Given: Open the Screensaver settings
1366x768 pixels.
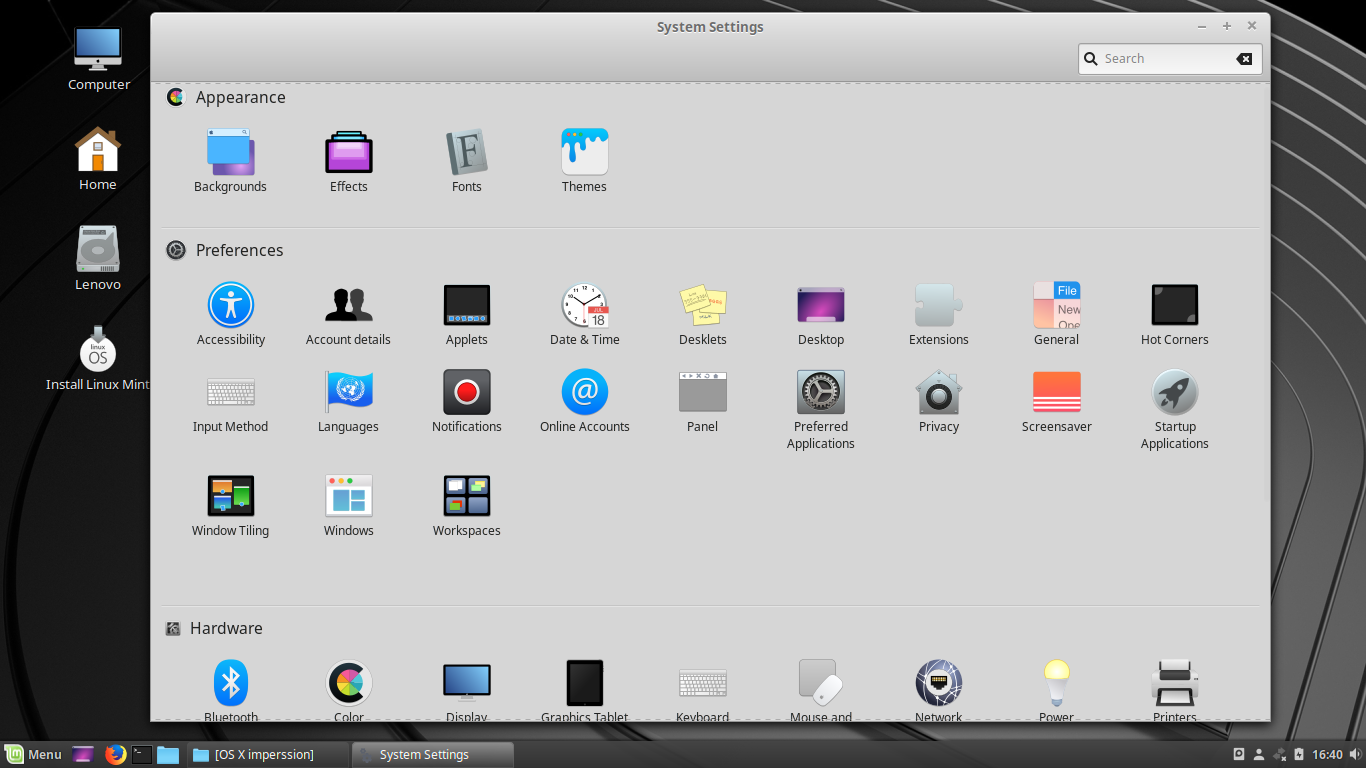Looking at the screenshot, I should click(x=1057, y=401).
